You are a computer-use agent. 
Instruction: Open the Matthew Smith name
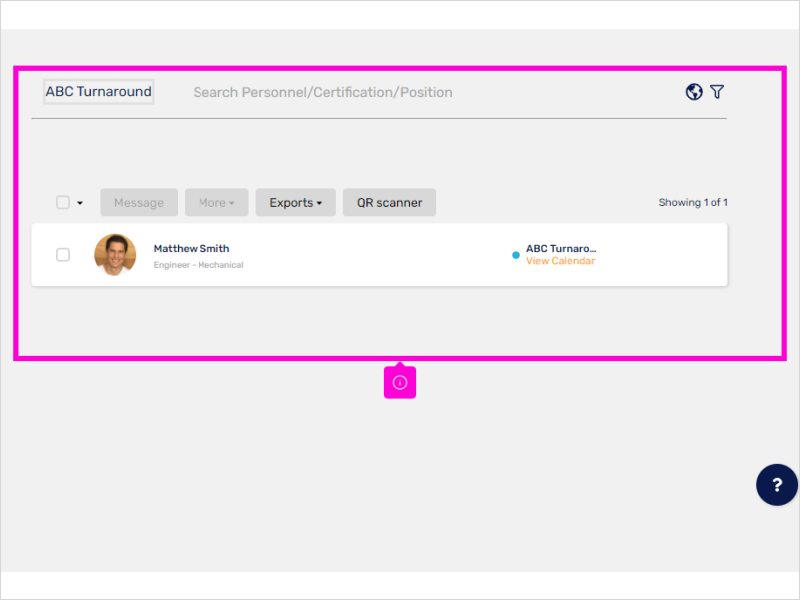click(191, 248)
